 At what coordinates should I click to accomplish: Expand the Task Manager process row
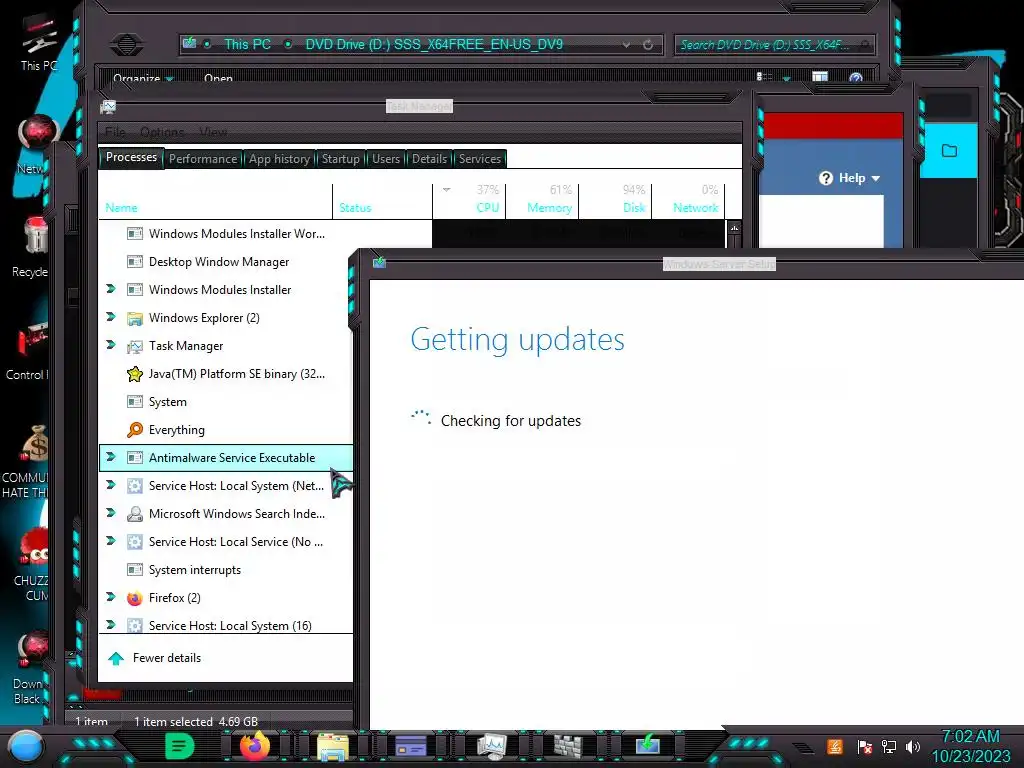(x=110, y=345)
